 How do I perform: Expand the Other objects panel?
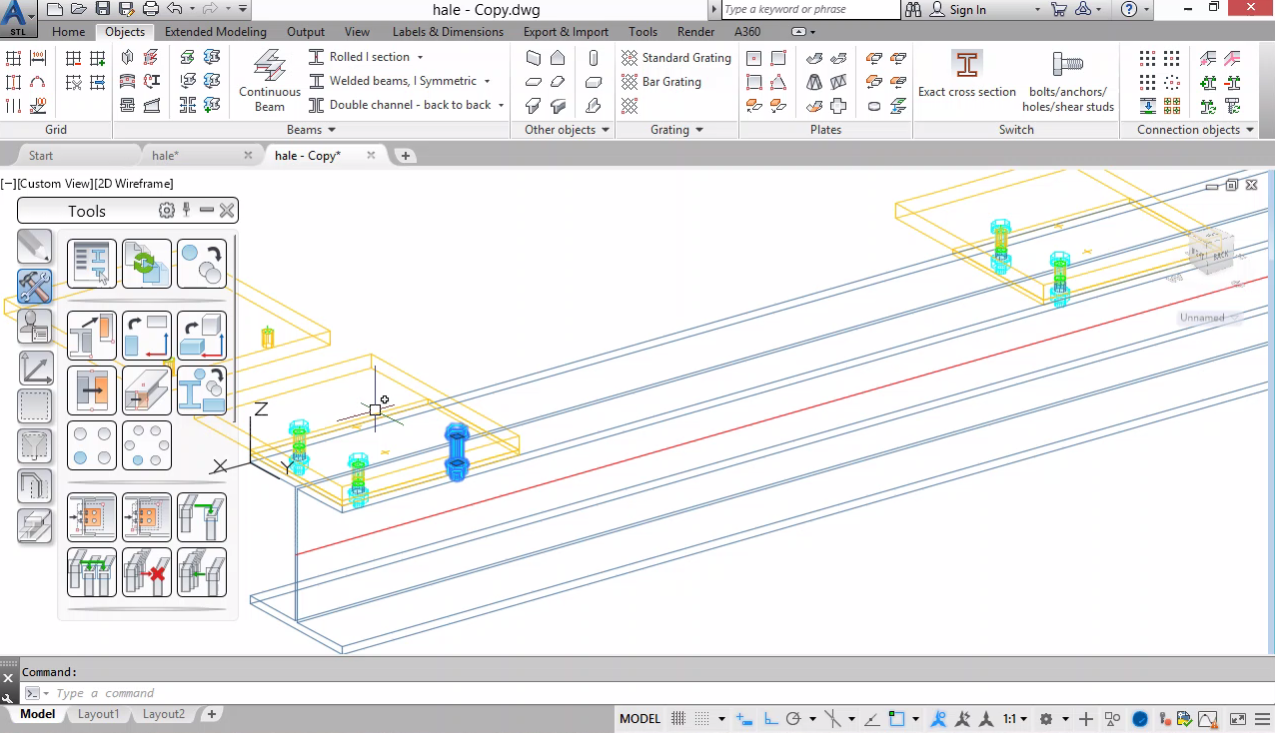point(566,130)
